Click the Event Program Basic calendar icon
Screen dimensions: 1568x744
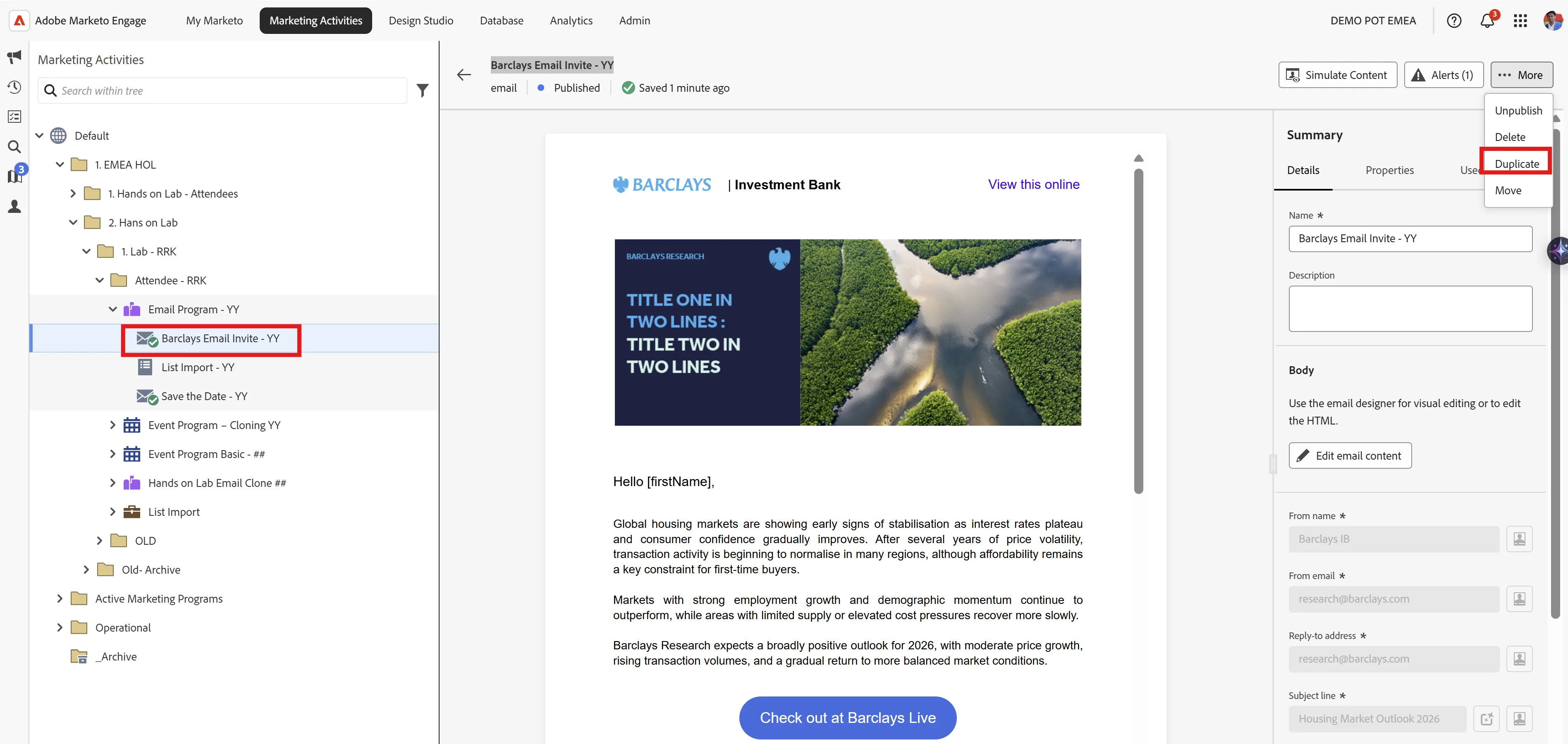click(x=132, y=454)
